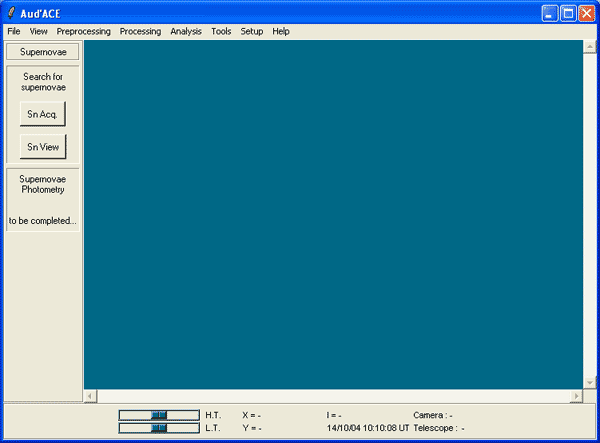Click the 'Telescope : -' status entry
The height and width of the screenshot is (443, 600).
pyautogui.click(x=439, y=428)
